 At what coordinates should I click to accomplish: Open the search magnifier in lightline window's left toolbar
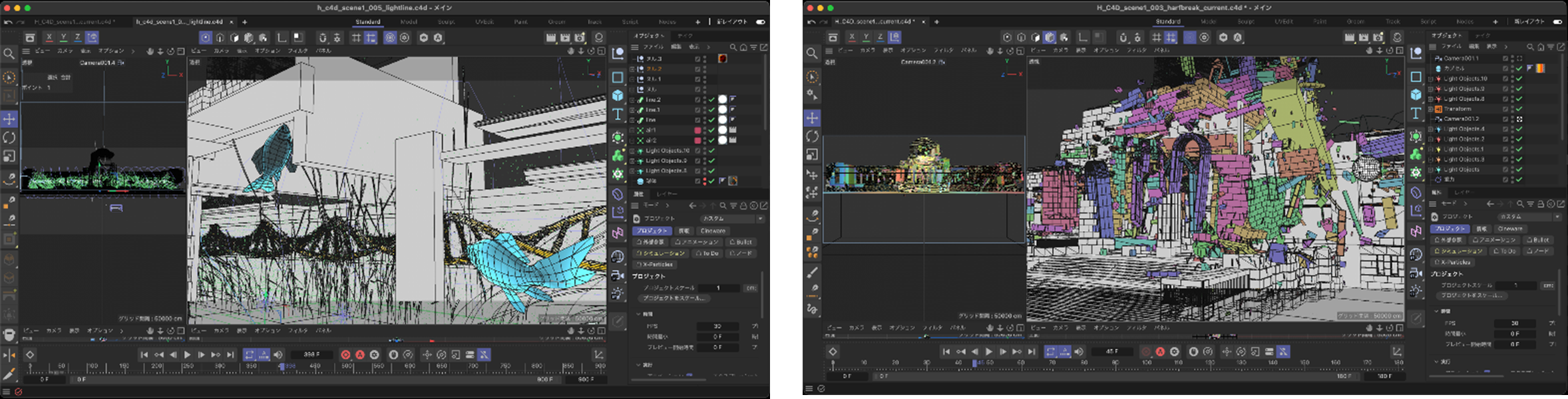click(x=9, y=54)
